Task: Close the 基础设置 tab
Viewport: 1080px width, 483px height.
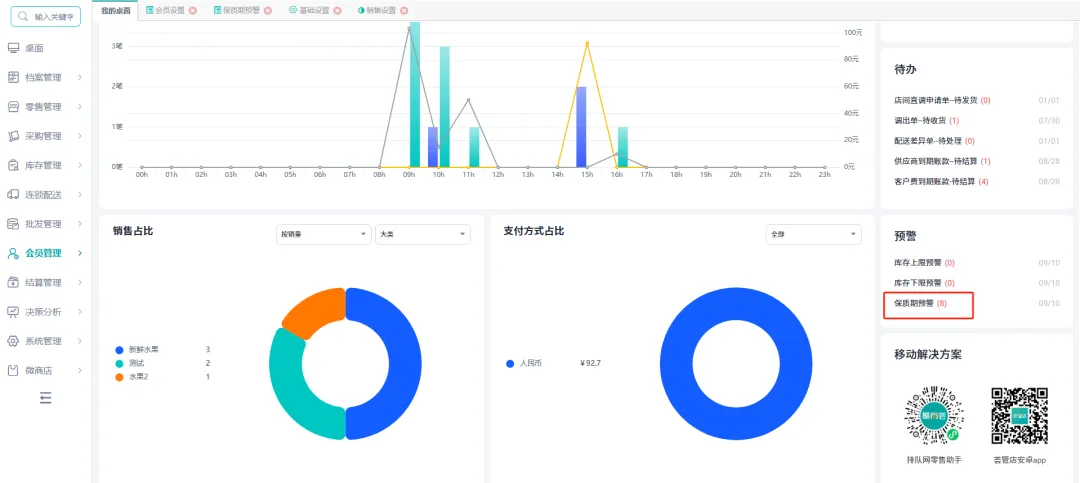Action: point(337,10)
